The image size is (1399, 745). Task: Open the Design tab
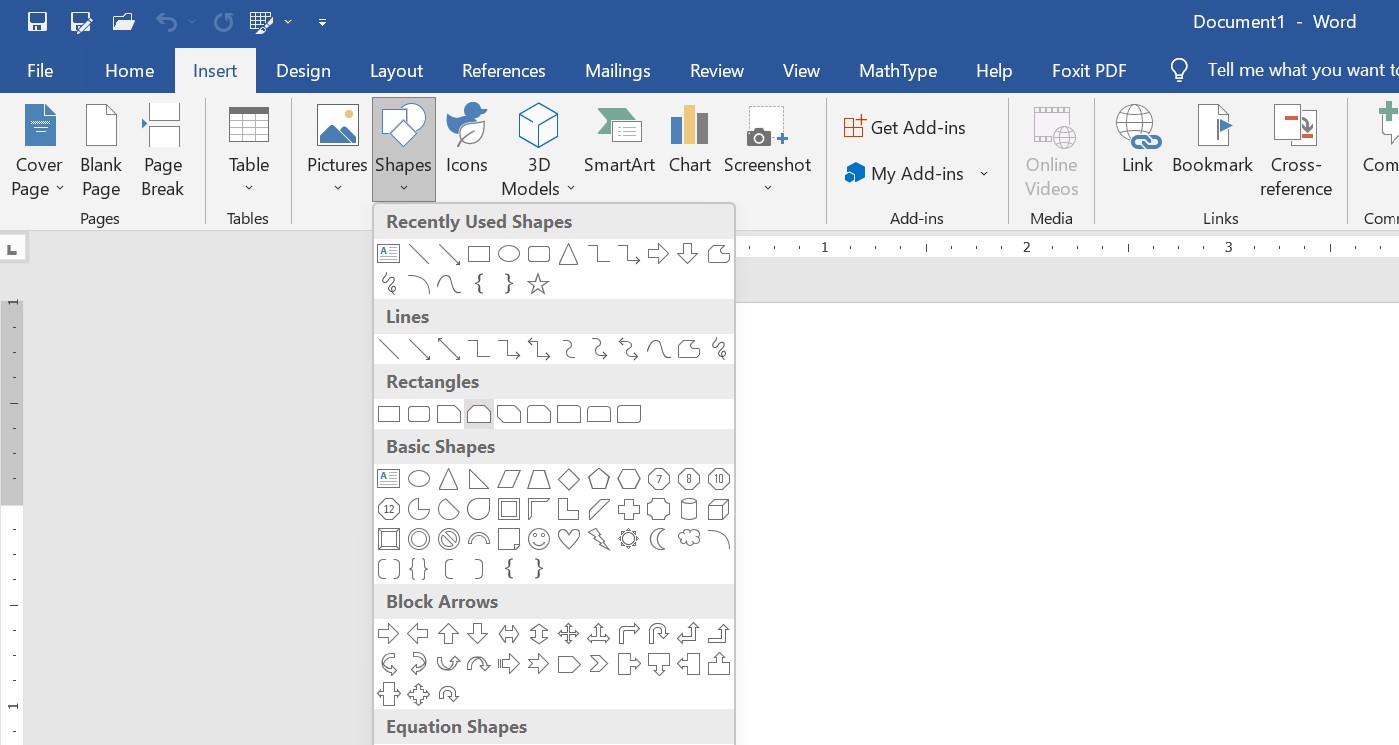(303, 71)
